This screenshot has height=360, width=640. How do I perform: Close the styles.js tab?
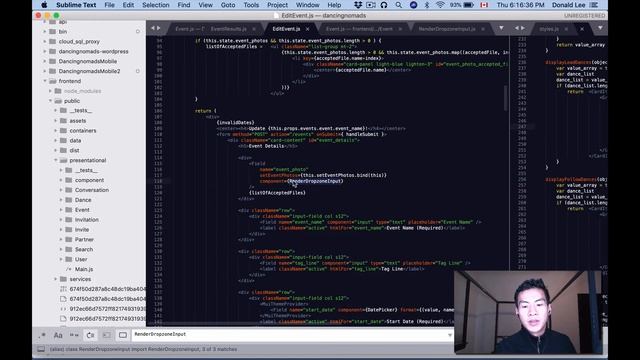[566, 29]
